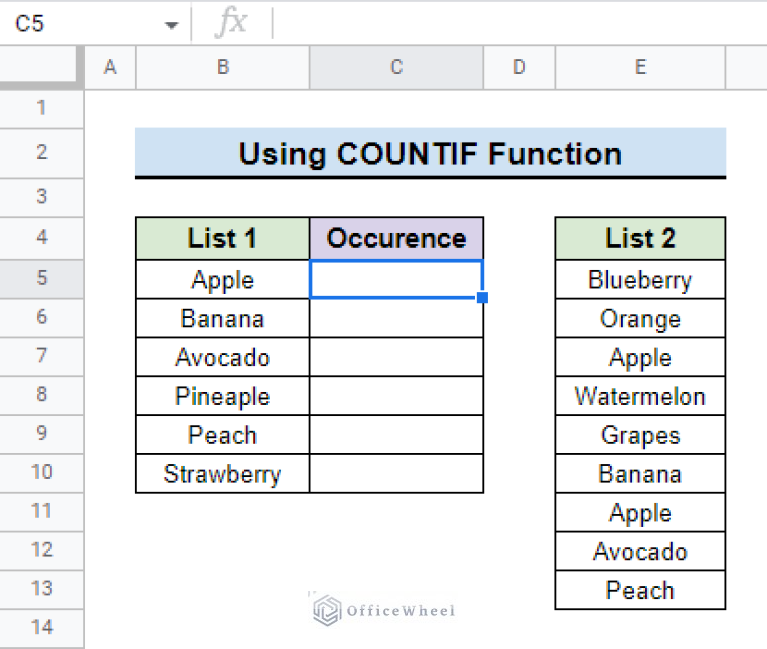Select row 3 header
Screen dimensions: 767x649
coord(42,197)
